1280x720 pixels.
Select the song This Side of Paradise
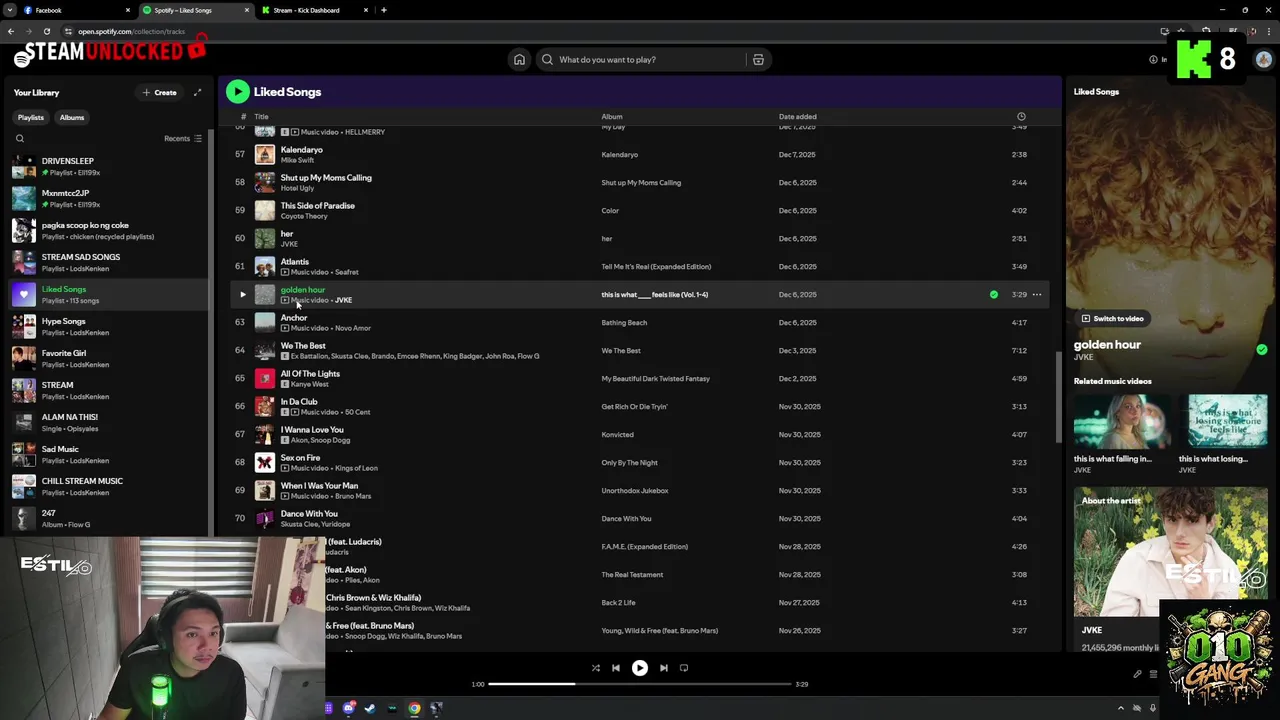coord(317,206)
